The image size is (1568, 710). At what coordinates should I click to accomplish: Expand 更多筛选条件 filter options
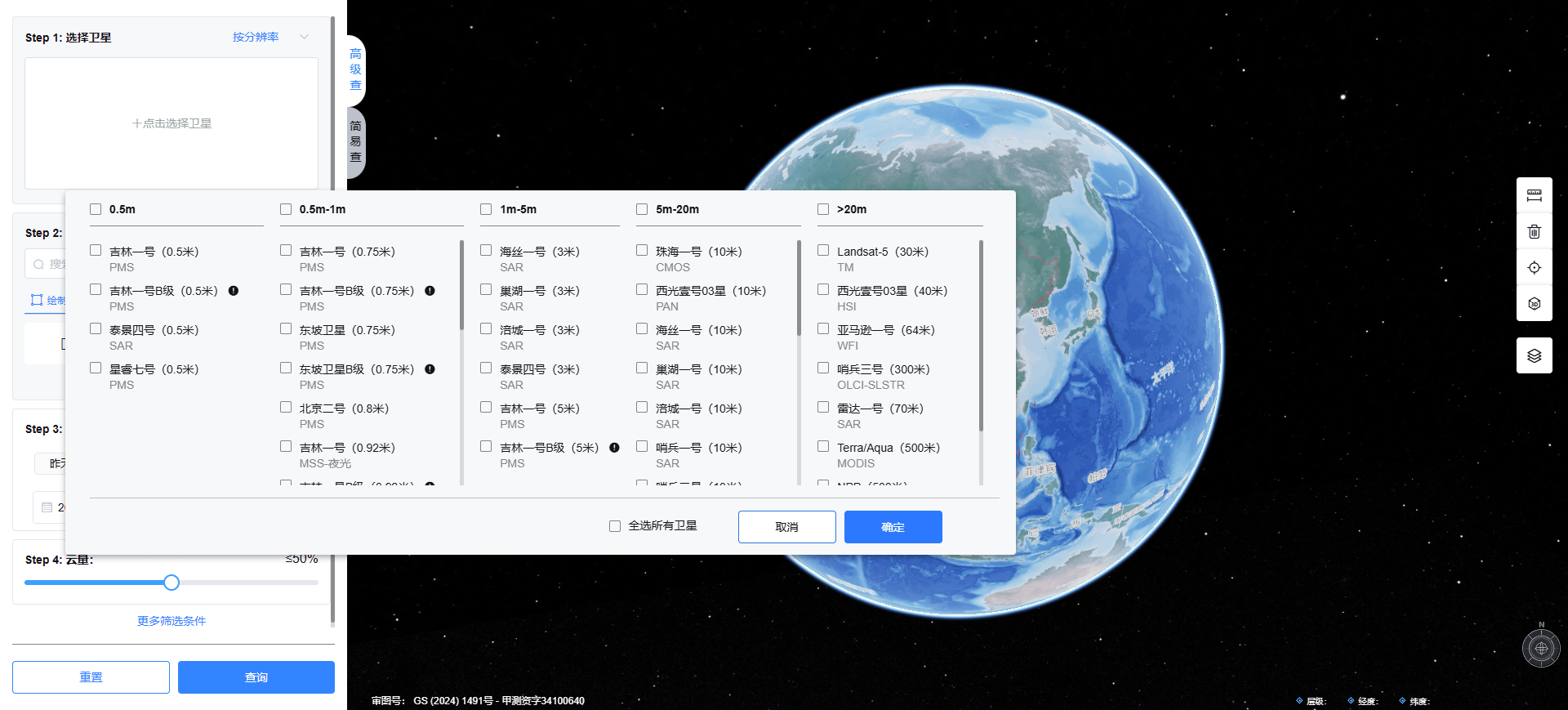coord(171,621)
